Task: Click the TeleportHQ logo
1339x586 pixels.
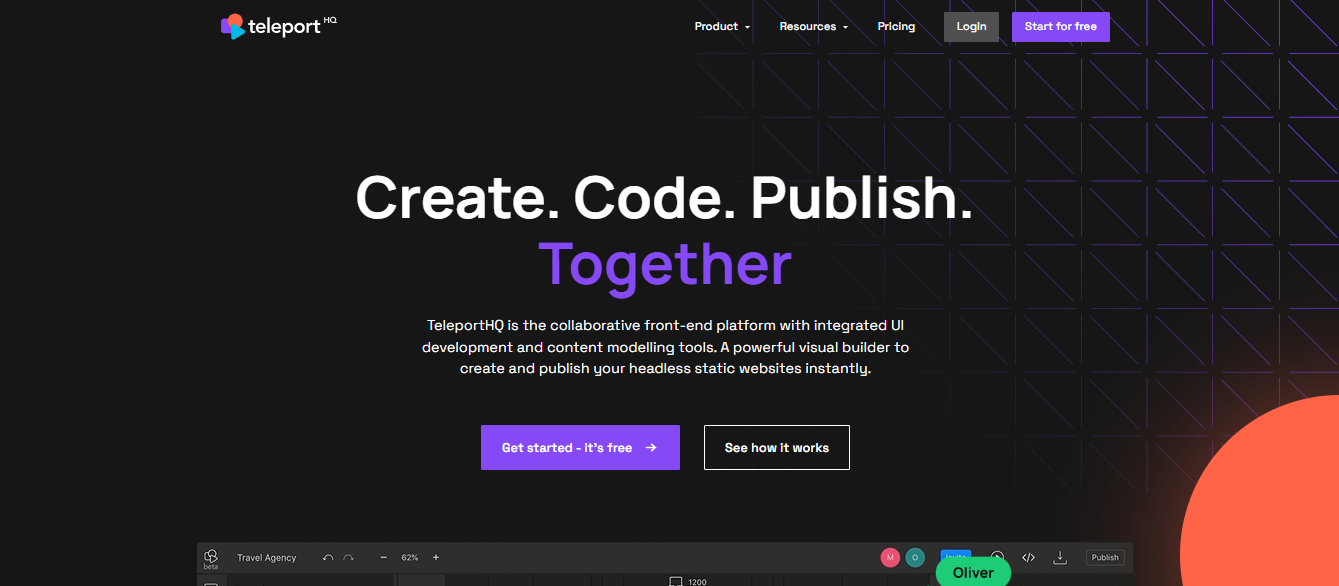Action: [x=278, y=26]
